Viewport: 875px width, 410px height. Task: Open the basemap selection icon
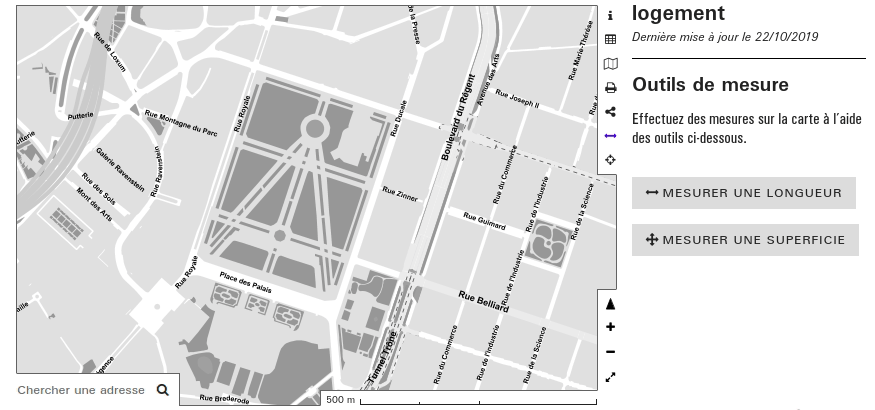pos(610,64)
